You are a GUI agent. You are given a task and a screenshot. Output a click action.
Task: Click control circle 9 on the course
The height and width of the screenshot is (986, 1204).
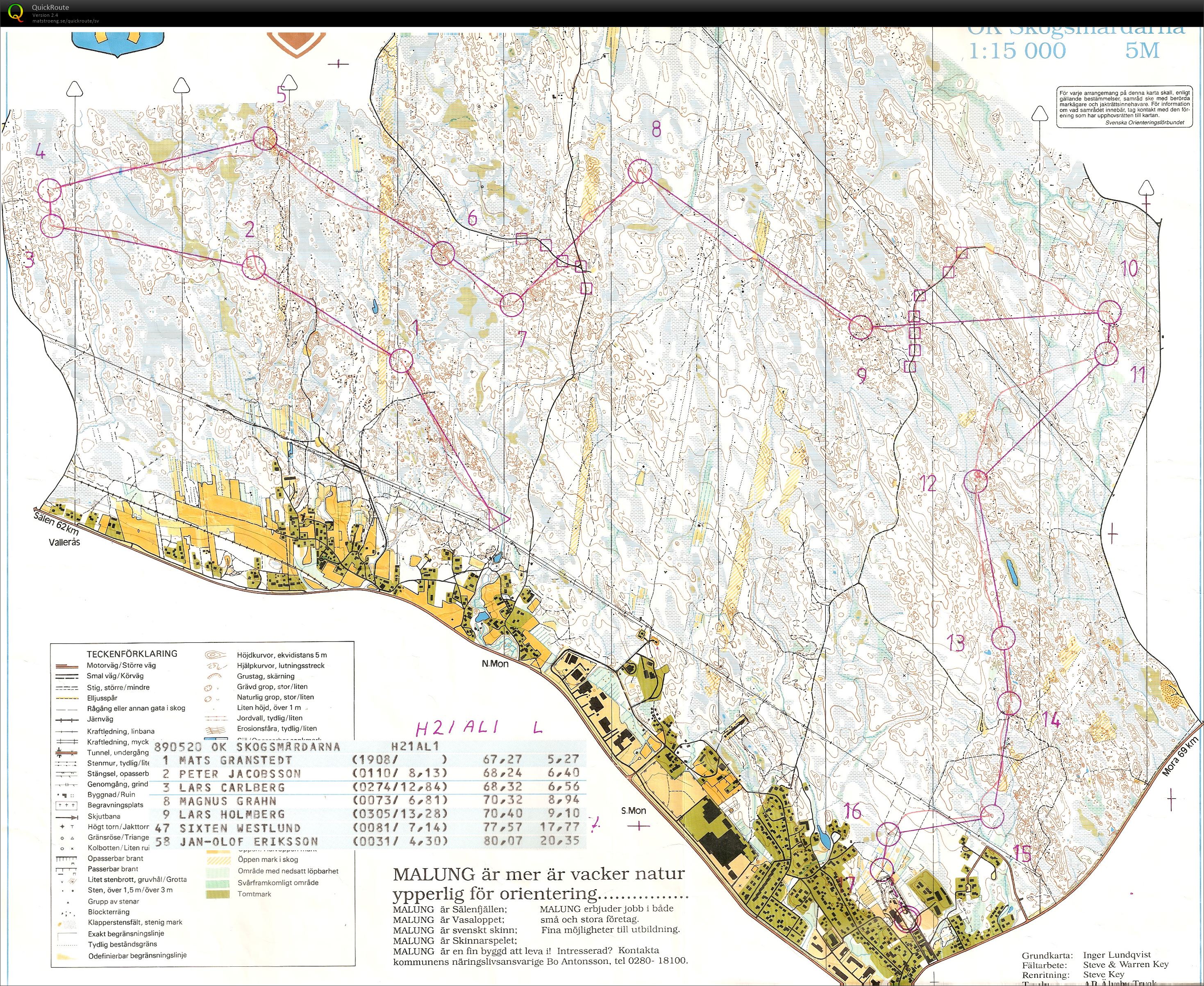[860, 328]
